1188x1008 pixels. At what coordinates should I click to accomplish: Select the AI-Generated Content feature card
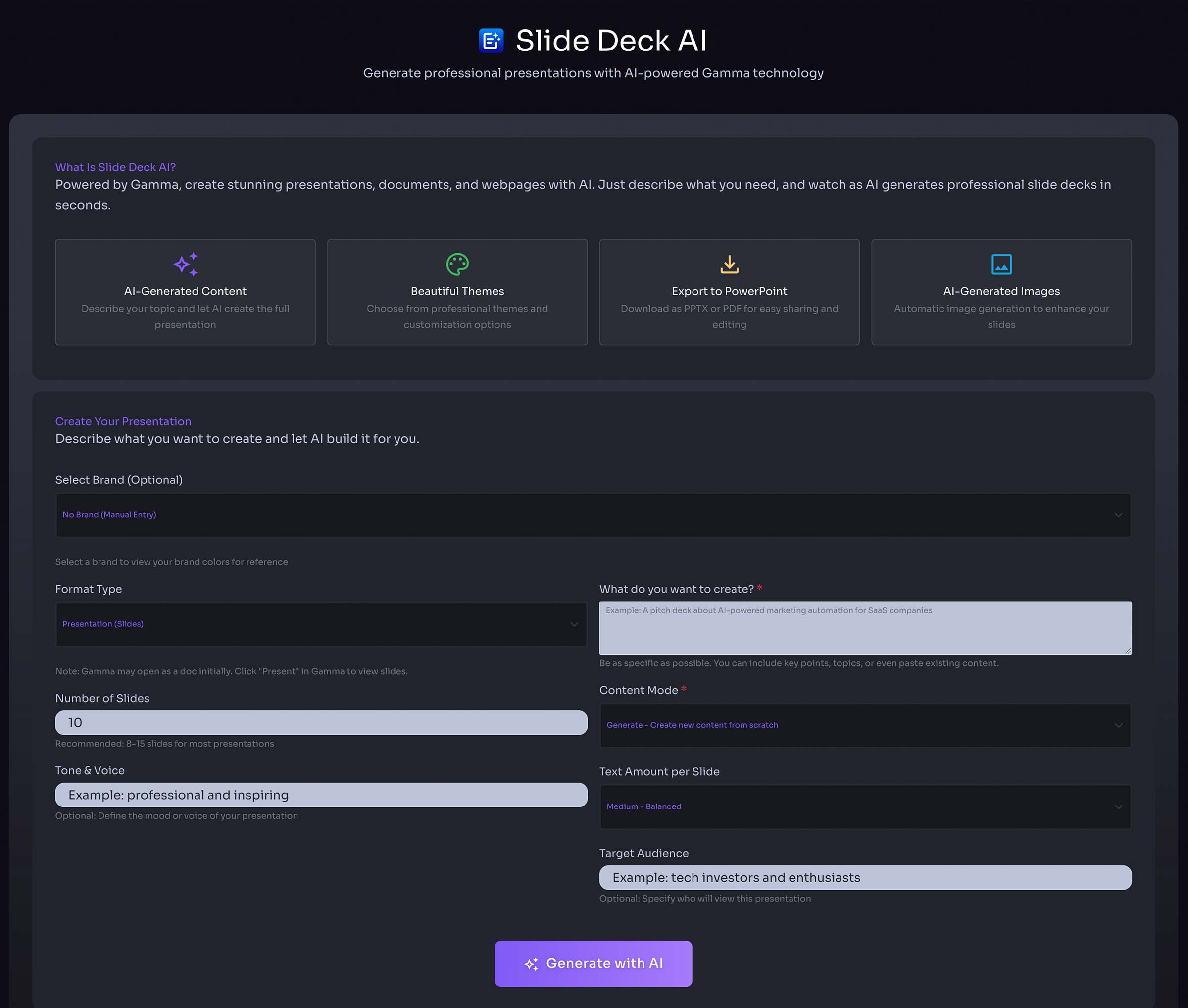coord(185,292)
